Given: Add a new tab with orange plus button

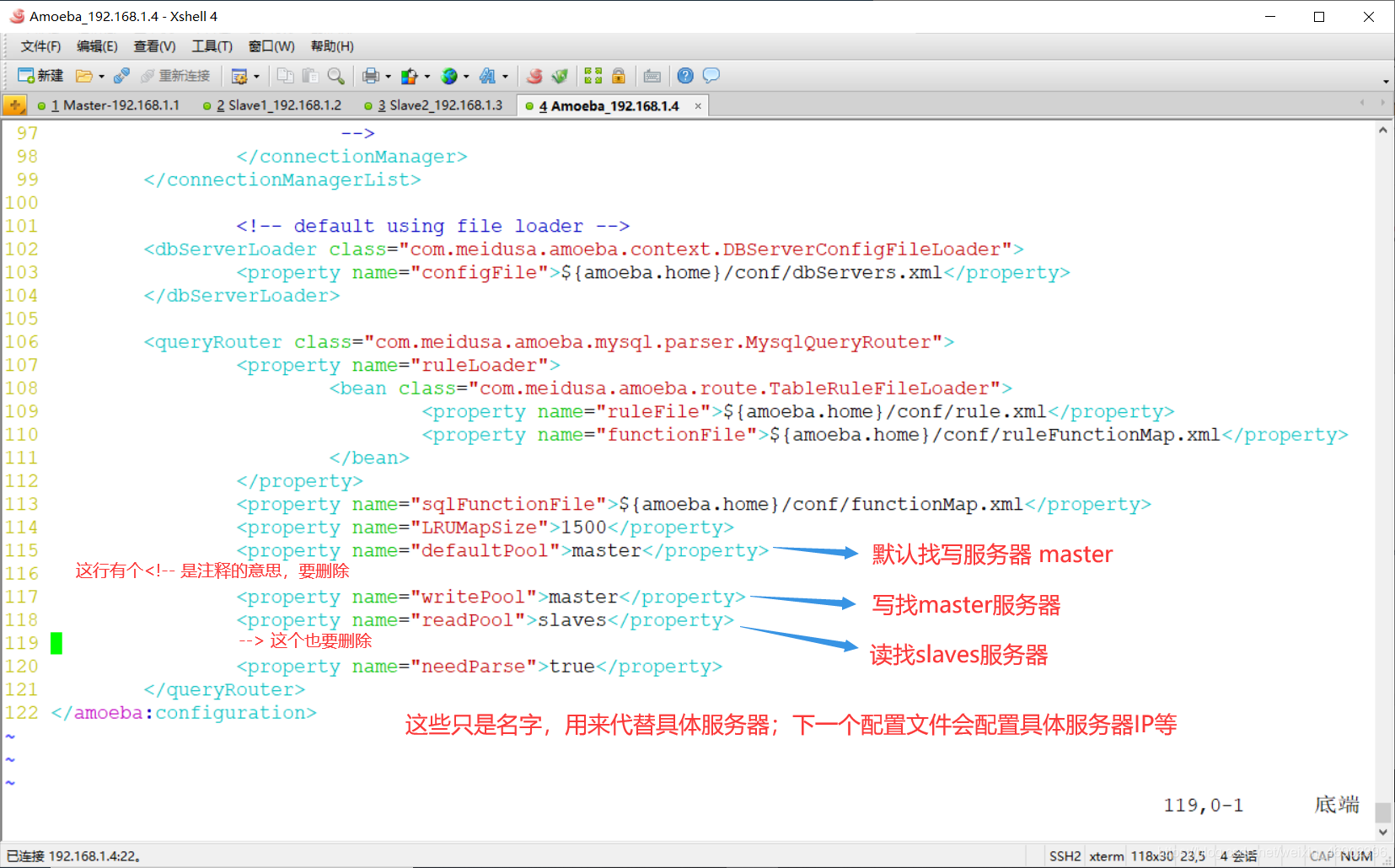Looking at the screenshot, I should (14, 105).
